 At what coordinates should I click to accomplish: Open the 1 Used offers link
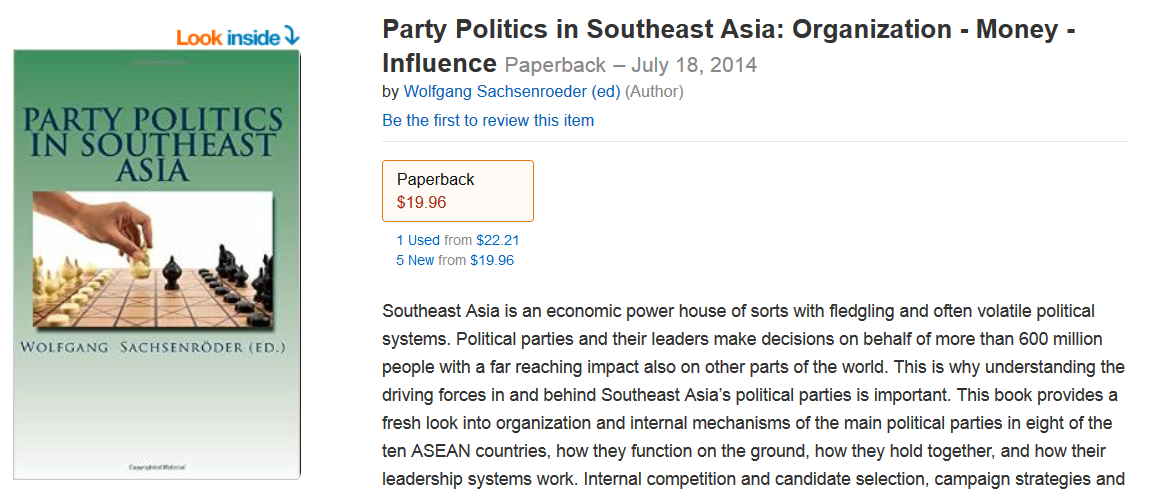click(x=418, y=240)
